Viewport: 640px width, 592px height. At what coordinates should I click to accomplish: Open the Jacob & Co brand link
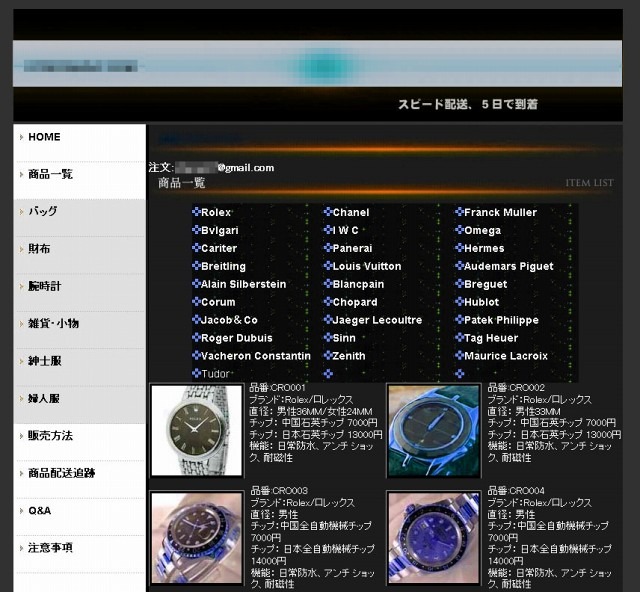click(229, 320)
